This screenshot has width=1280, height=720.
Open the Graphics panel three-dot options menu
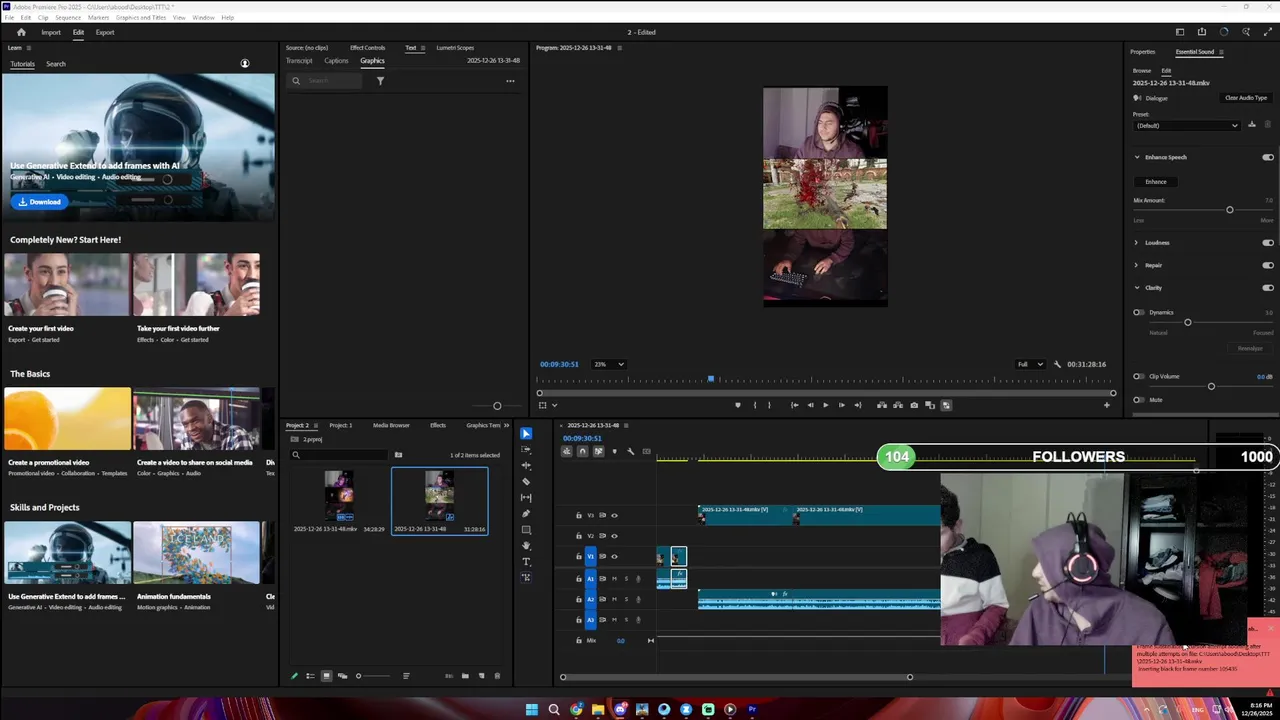510,81
